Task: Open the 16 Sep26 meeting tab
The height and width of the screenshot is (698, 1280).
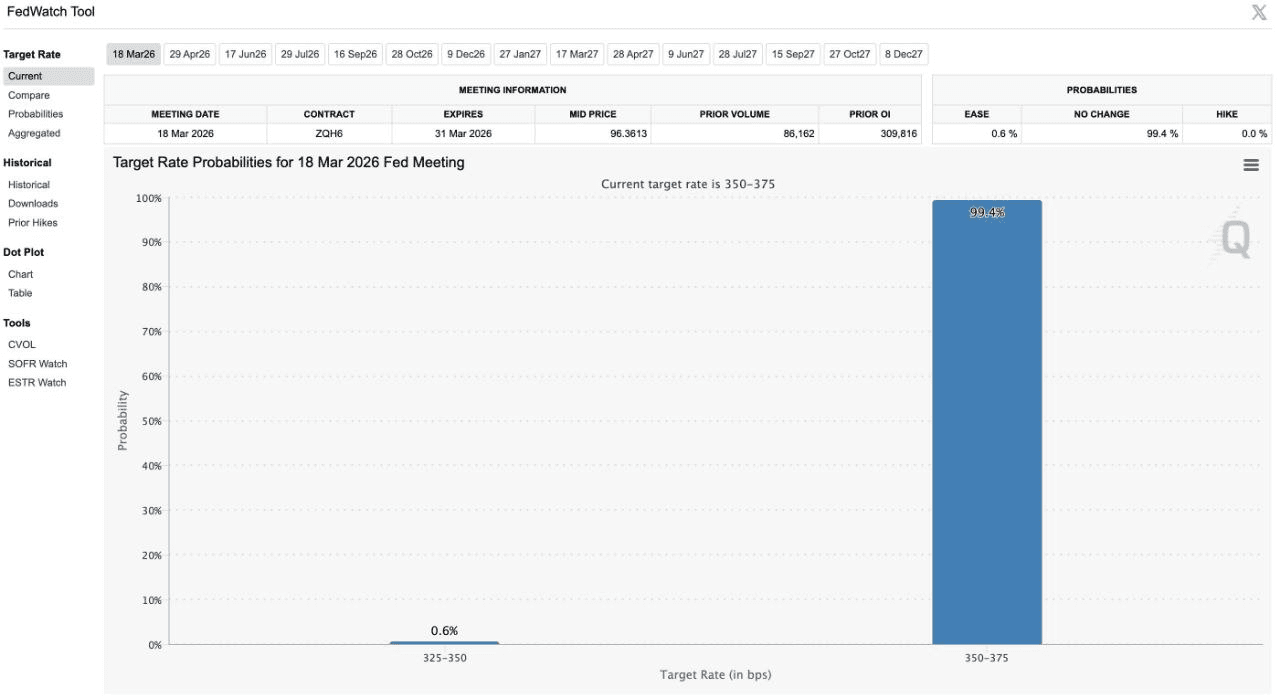Action: (x=356, y=54)
